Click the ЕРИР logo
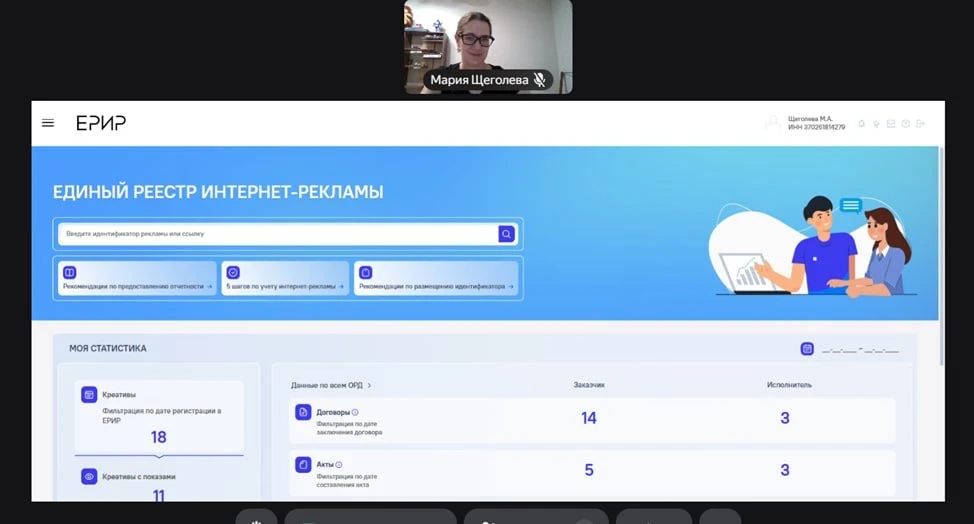 (x=101, y=123)
